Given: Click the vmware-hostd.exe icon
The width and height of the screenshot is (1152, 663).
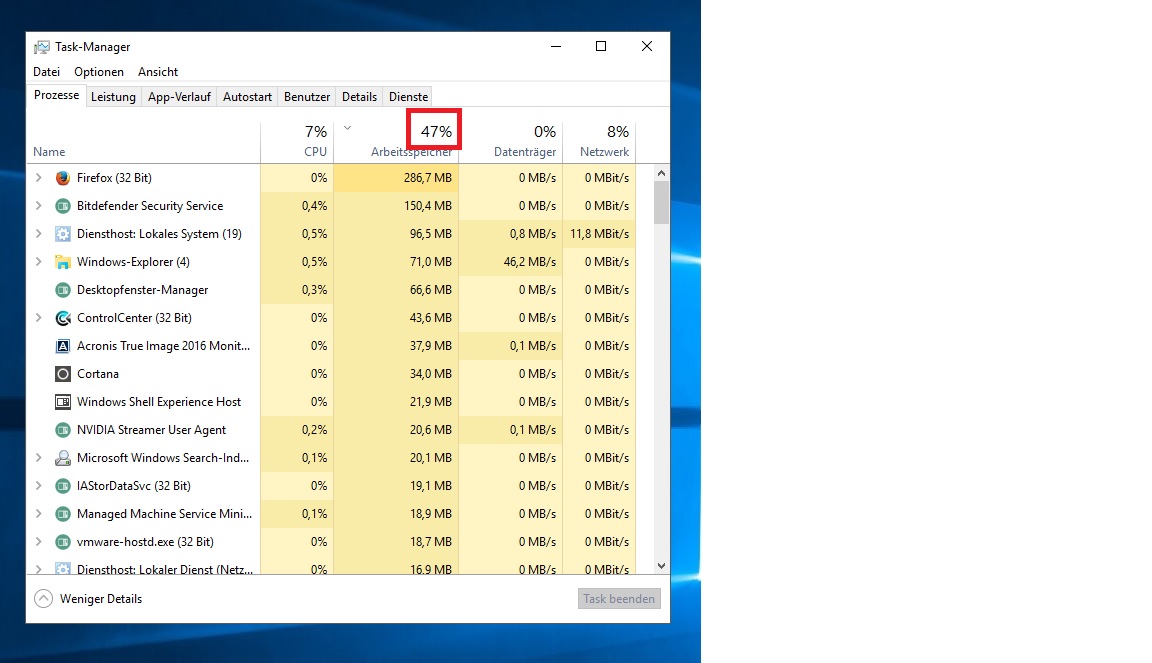Looking at the screenshot, I should [63, 541].
